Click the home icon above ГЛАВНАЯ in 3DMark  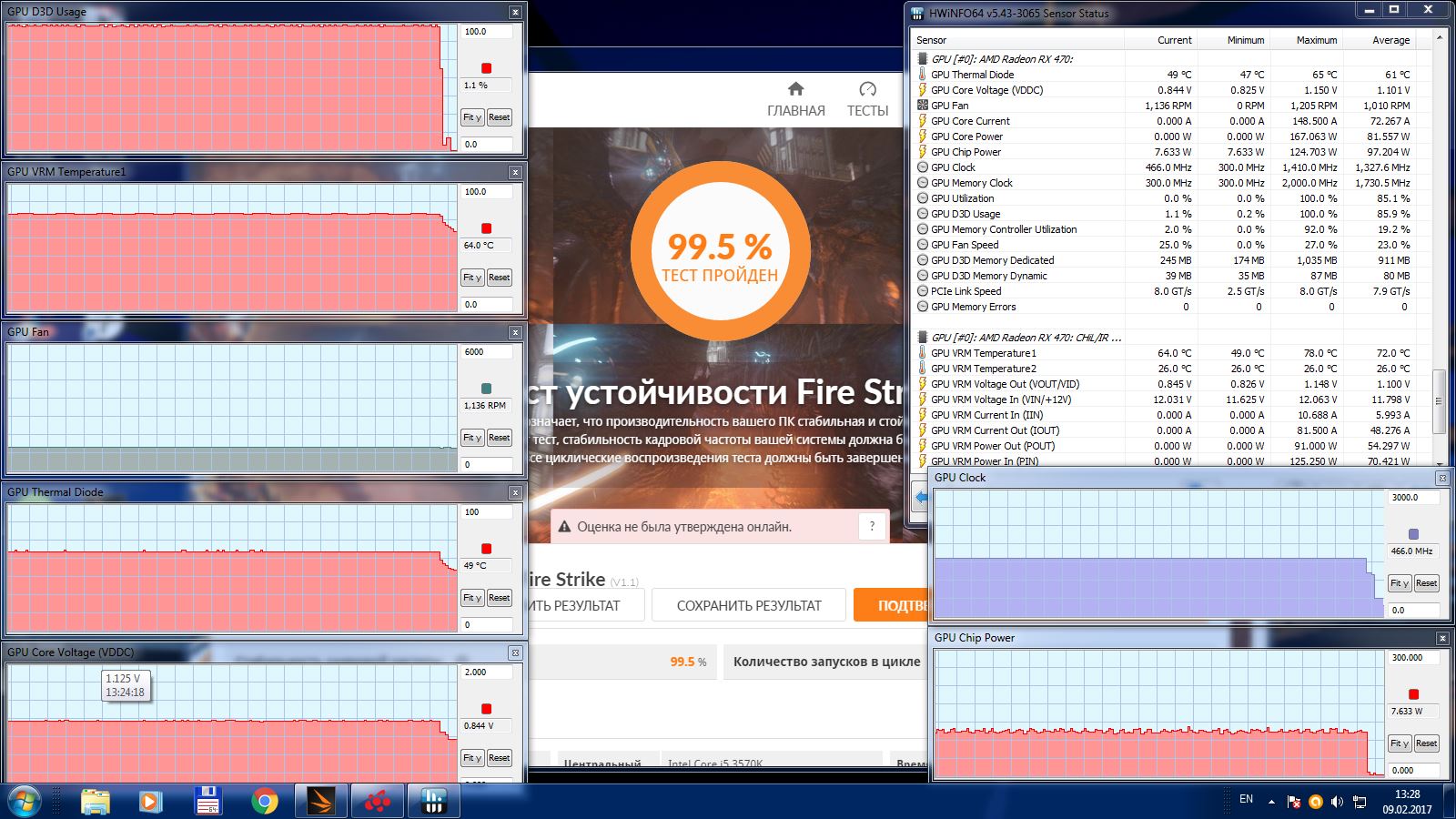[795, 88]
